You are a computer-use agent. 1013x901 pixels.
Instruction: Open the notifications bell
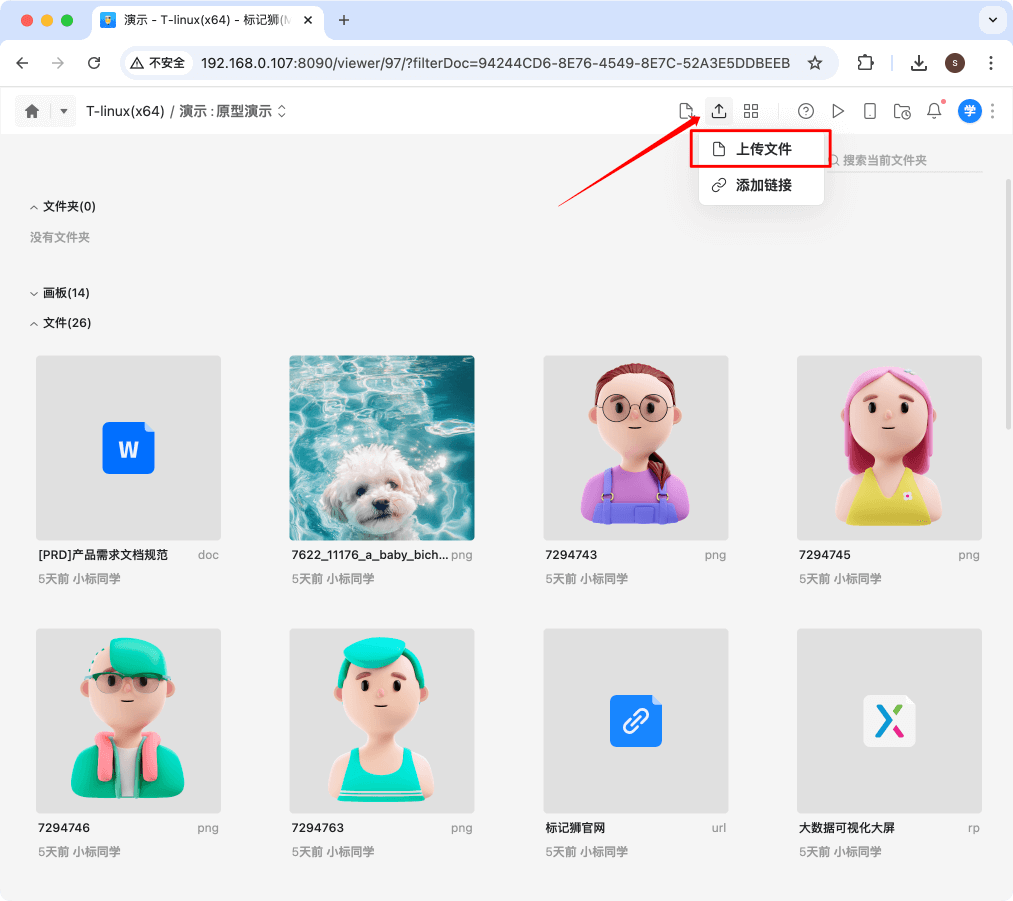coord(934,111)
